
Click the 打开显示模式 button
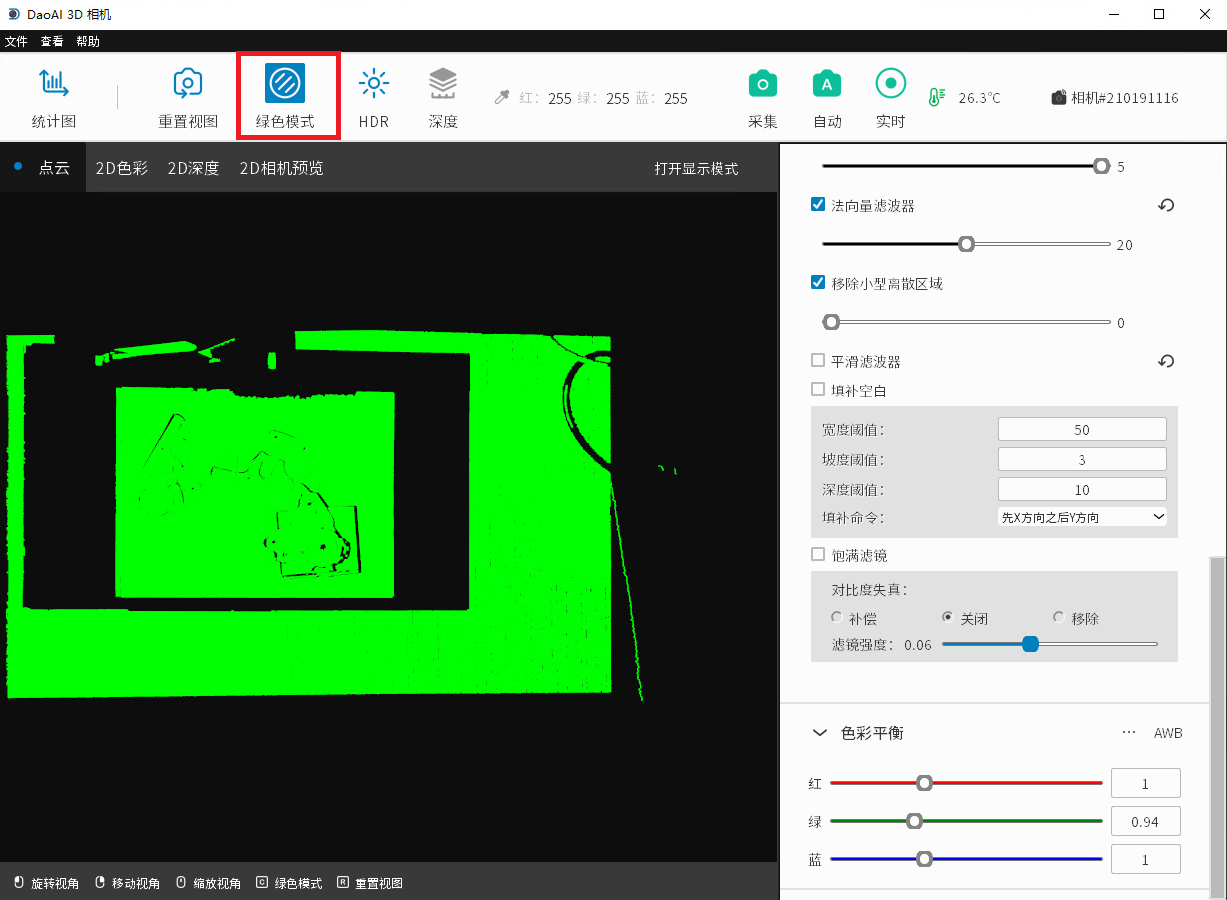click(x=696, y=168)
